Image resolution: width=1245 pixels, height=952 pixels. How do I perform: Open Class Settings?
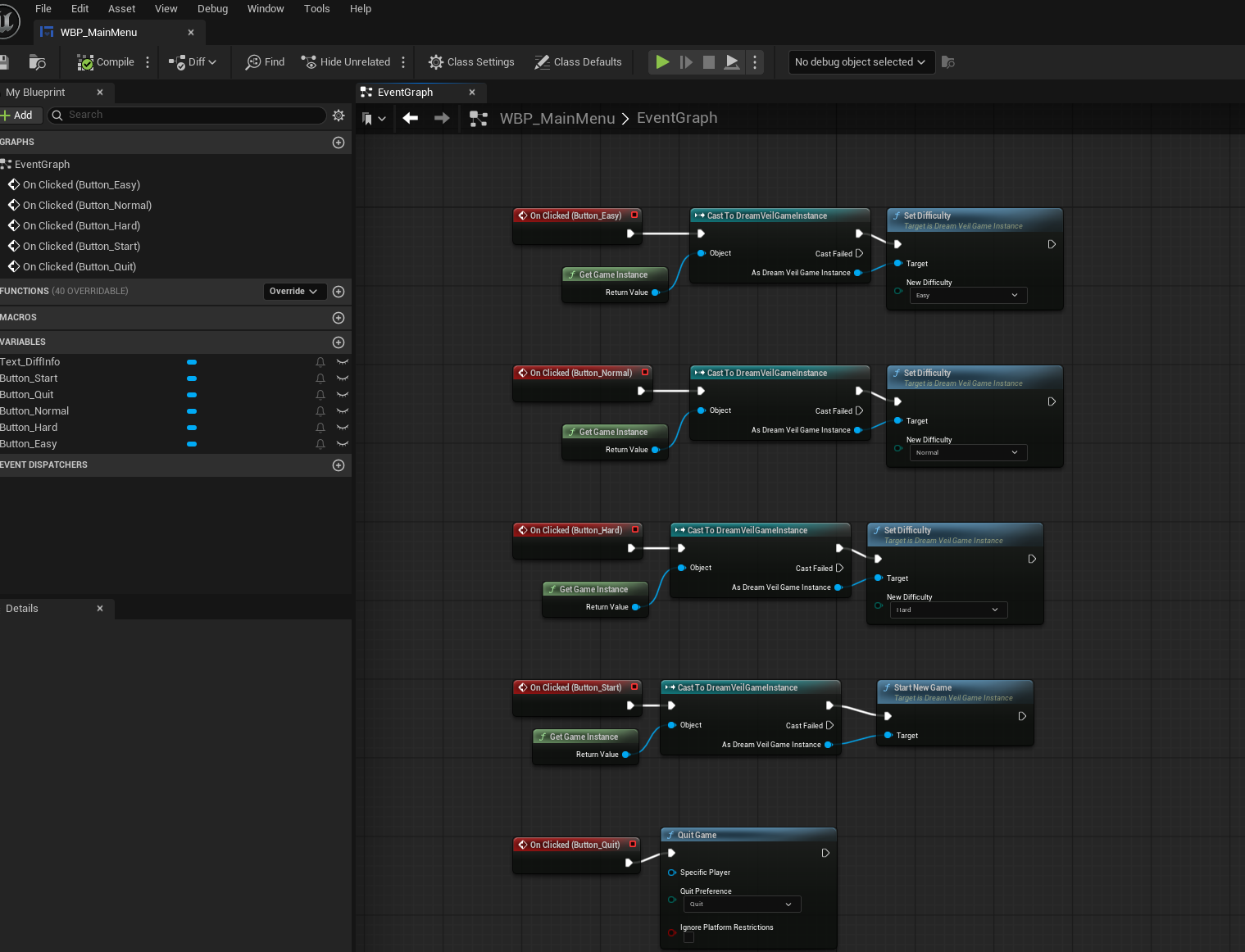pyautogui.click(x=471, y=62)
